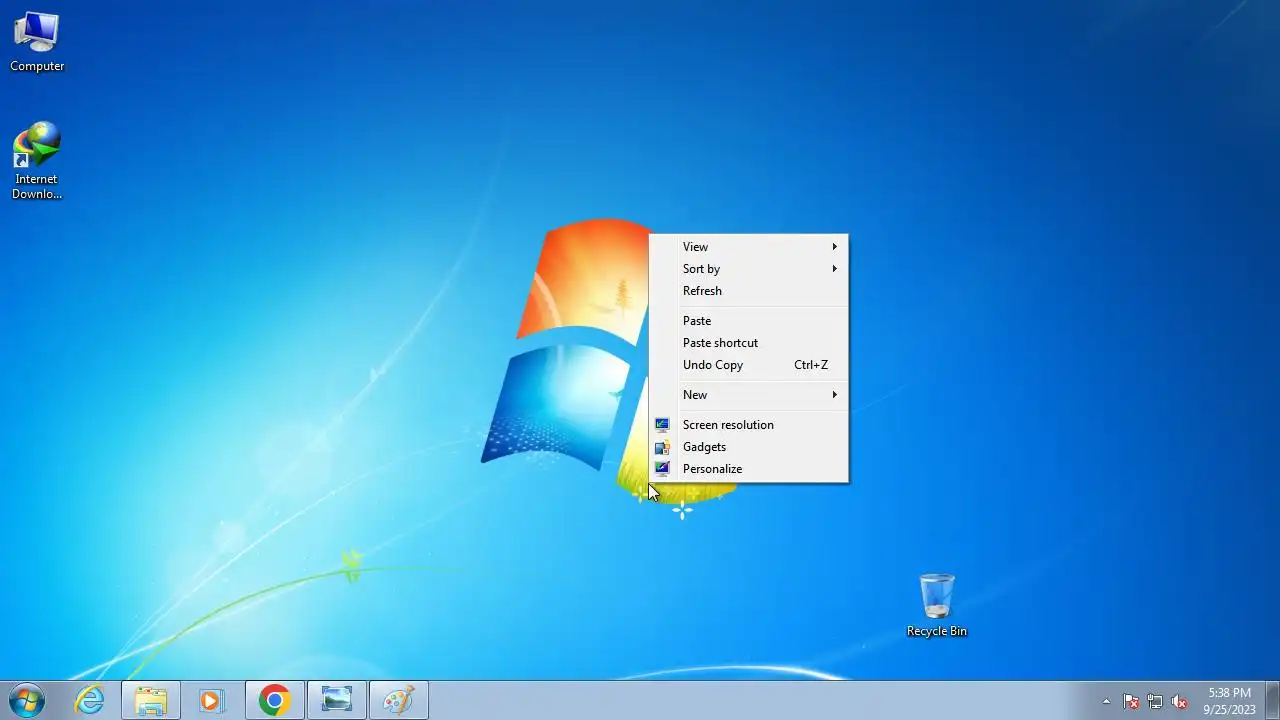Viewport: 1280px width, 720px height.
Task: Open the picture viewer taskbar item
Action: (337, 701)
